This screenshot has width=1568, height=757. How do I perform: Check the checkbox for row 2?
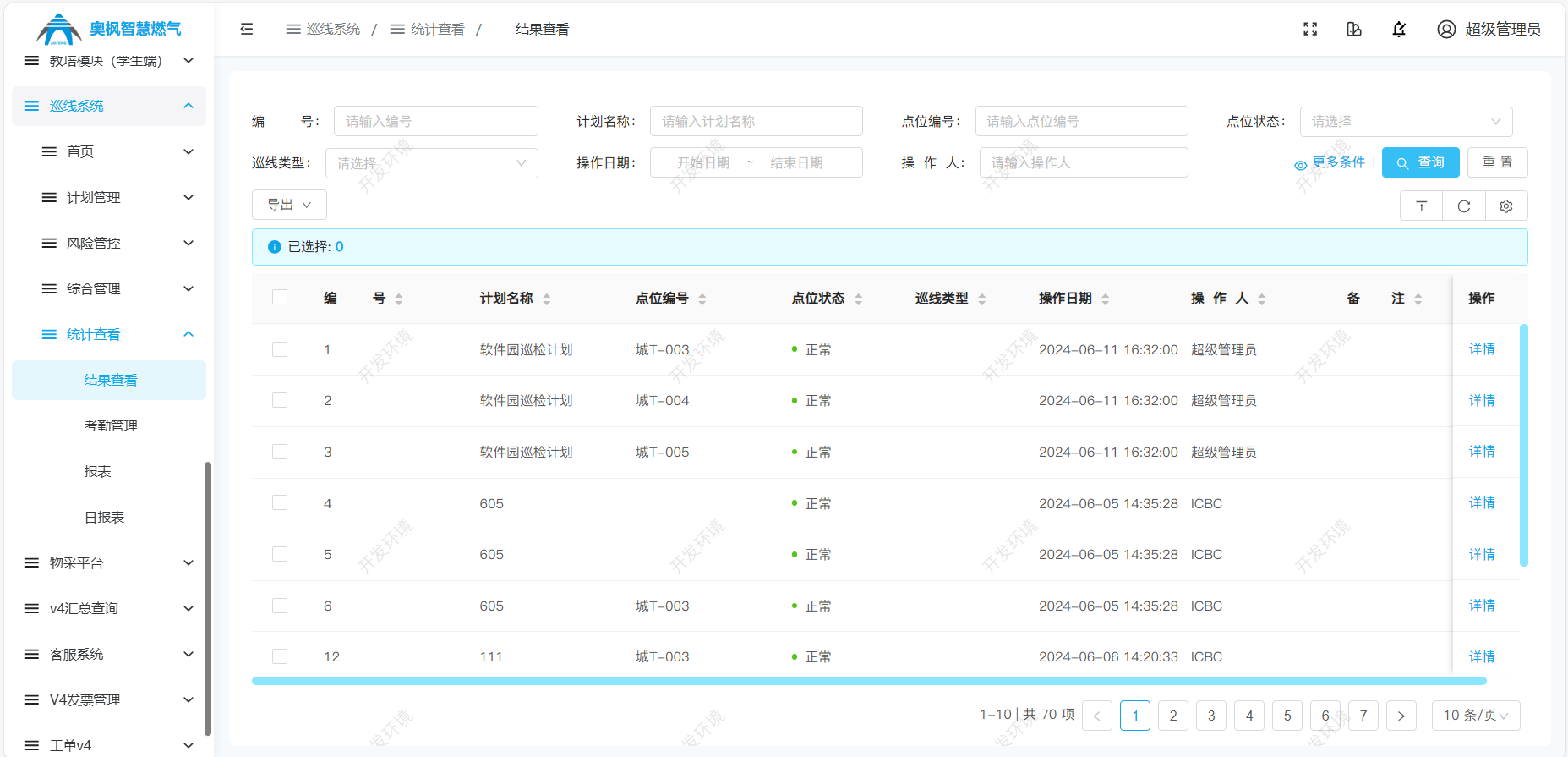[x=280, y=400]
